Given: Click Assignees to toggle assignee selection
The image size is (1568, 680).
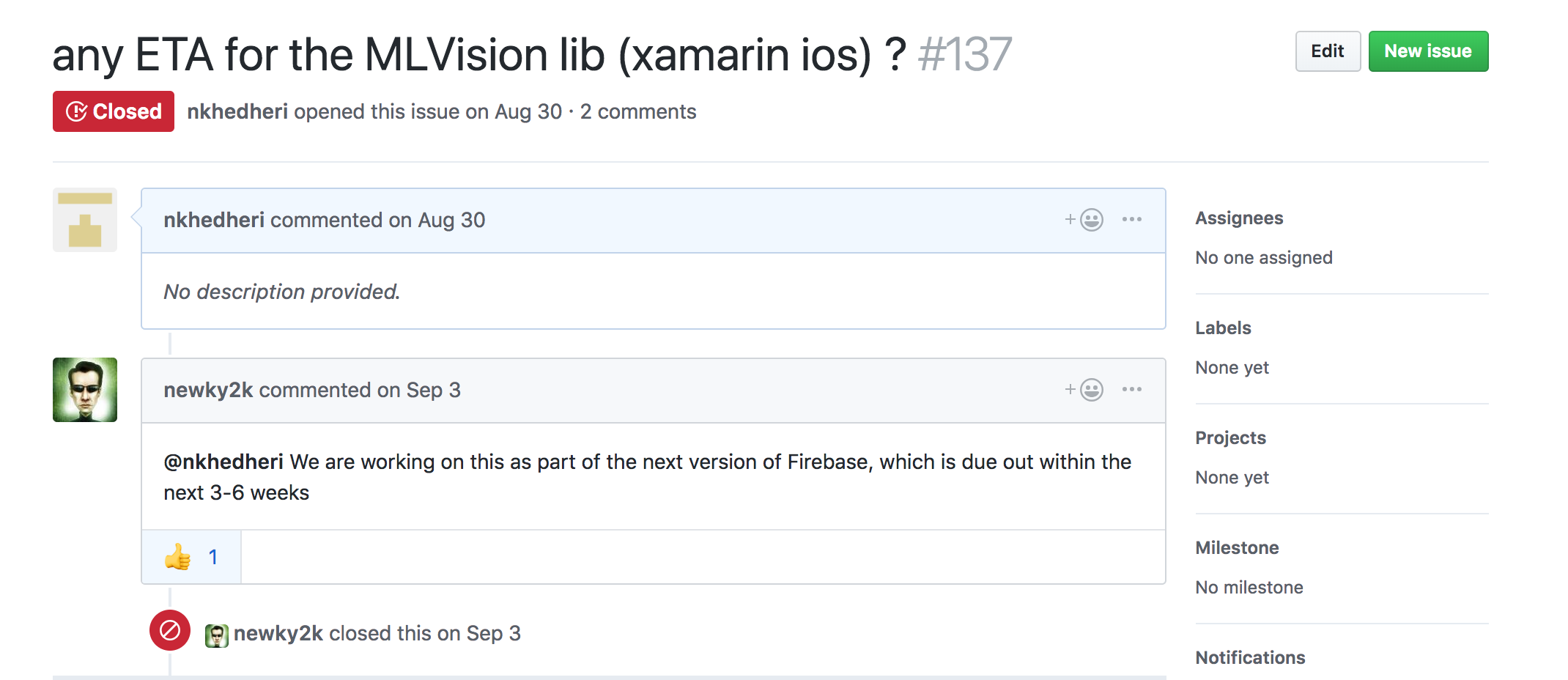Looking at the screenshot, I should pos(1239,218).
